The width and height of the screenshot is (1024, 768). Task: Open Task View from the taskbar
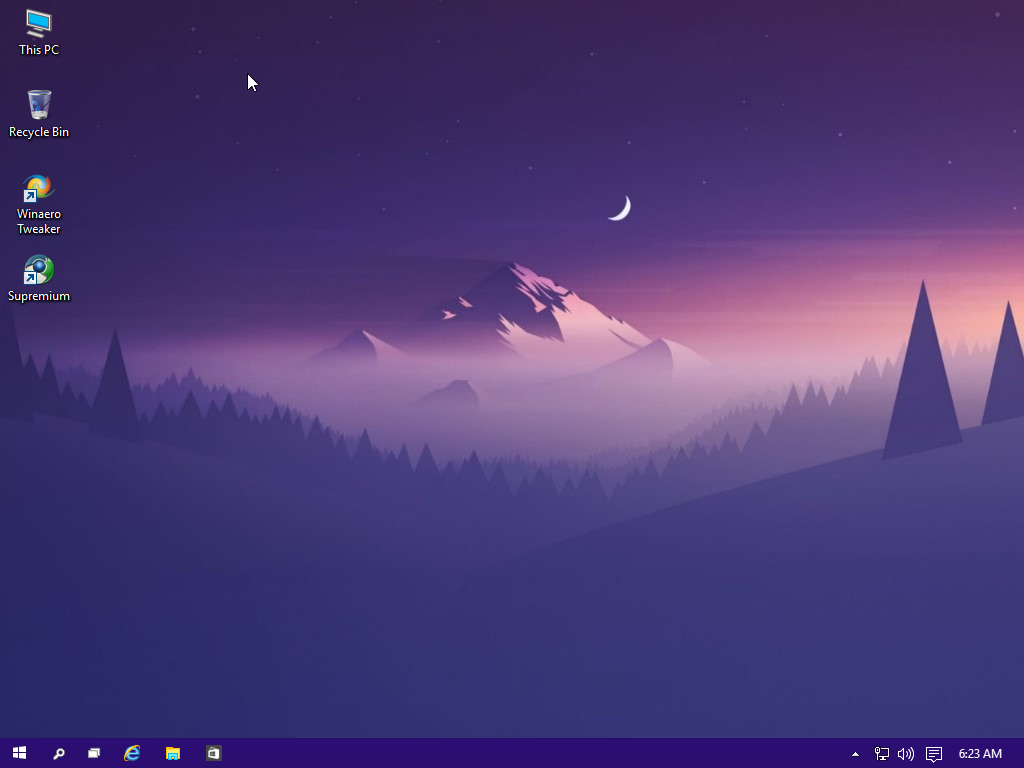[x=94, y=753]
